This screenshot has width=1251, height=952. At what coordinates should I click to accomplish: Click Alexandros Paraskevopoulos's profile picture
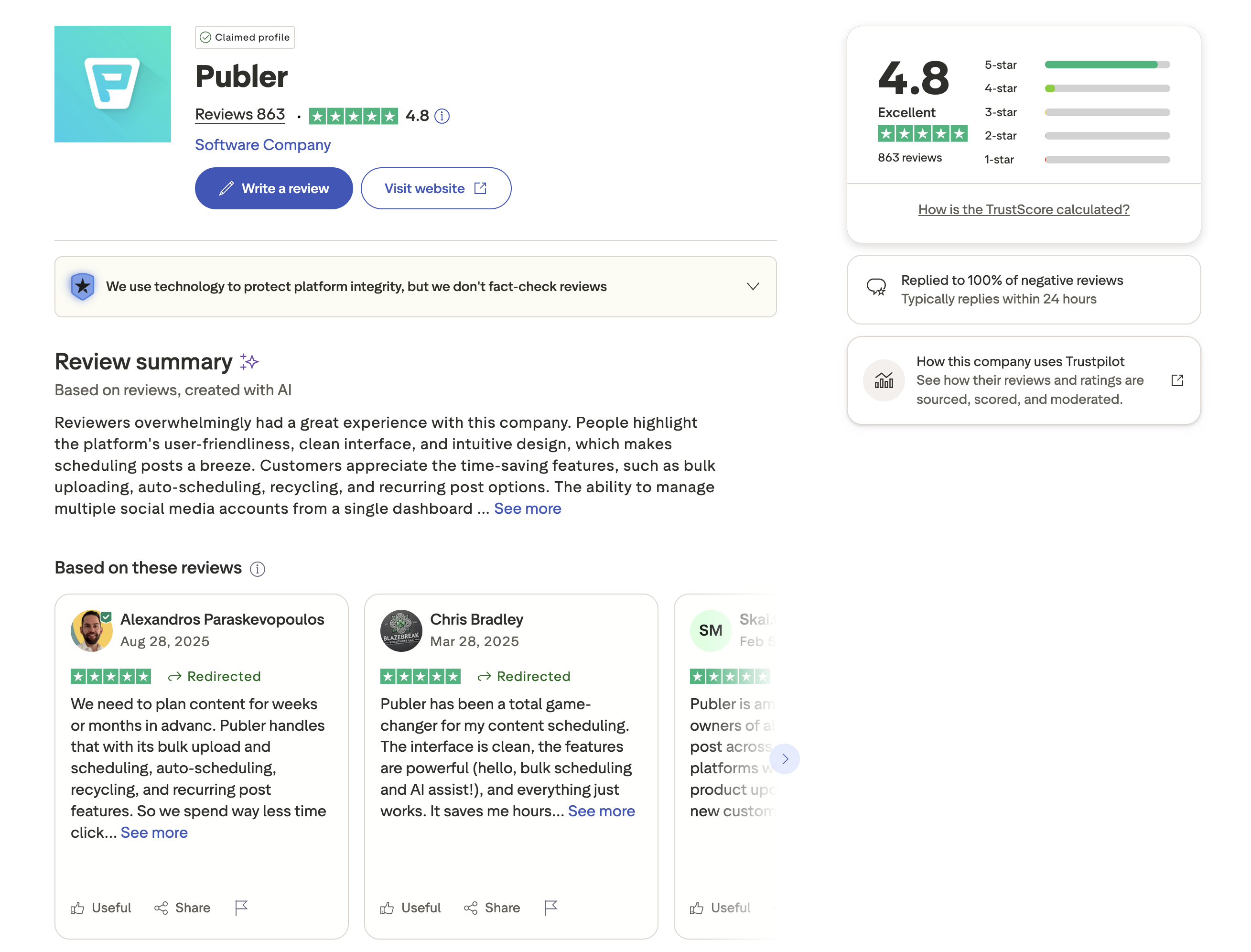(91, 630)
